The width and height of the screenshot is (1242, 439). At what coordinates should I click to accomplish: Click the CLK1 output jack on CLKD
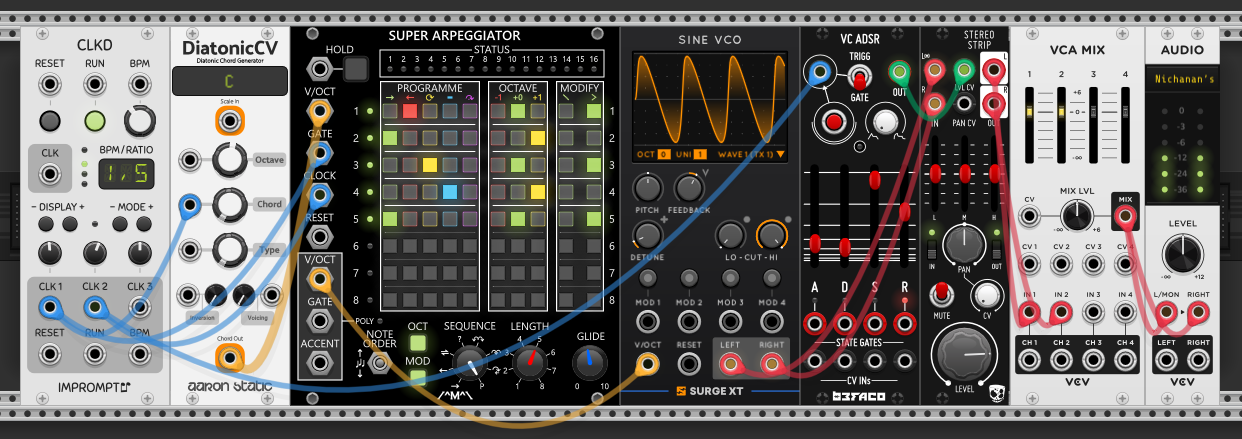click(49, 308)
